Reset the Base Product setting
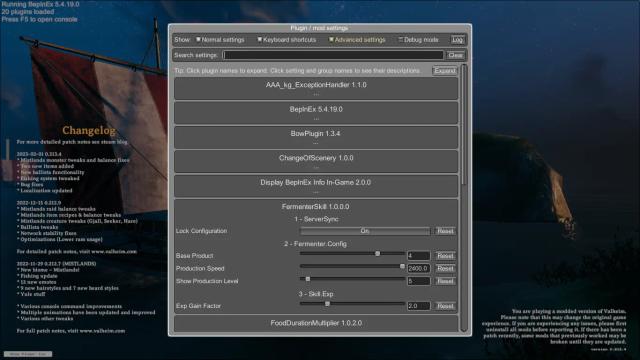The width and height of the screenshot is (640, 360). [445, 256]
